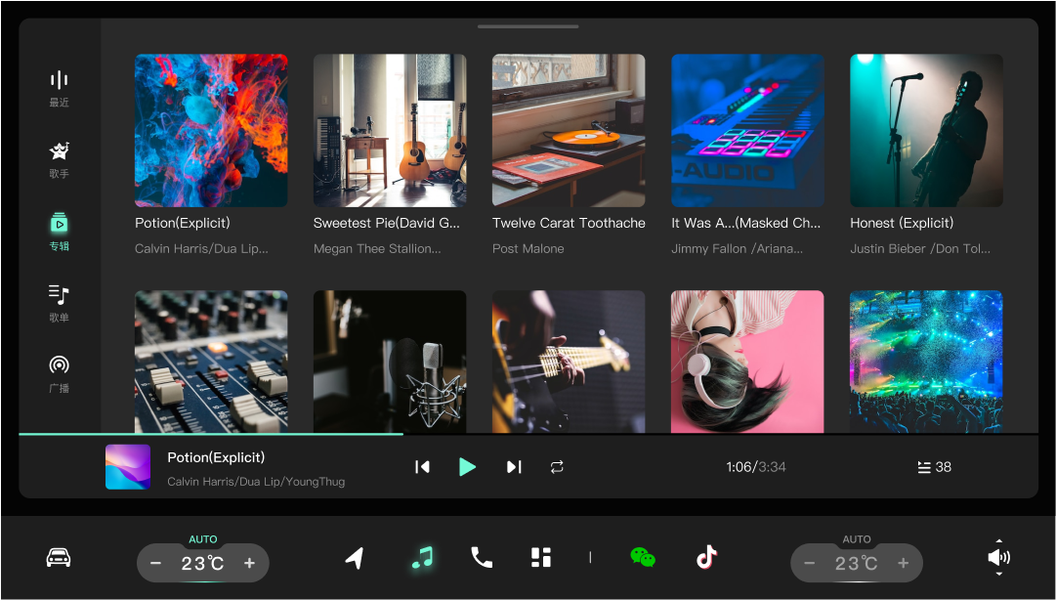Open the music note app icon

tap(422, 558)
